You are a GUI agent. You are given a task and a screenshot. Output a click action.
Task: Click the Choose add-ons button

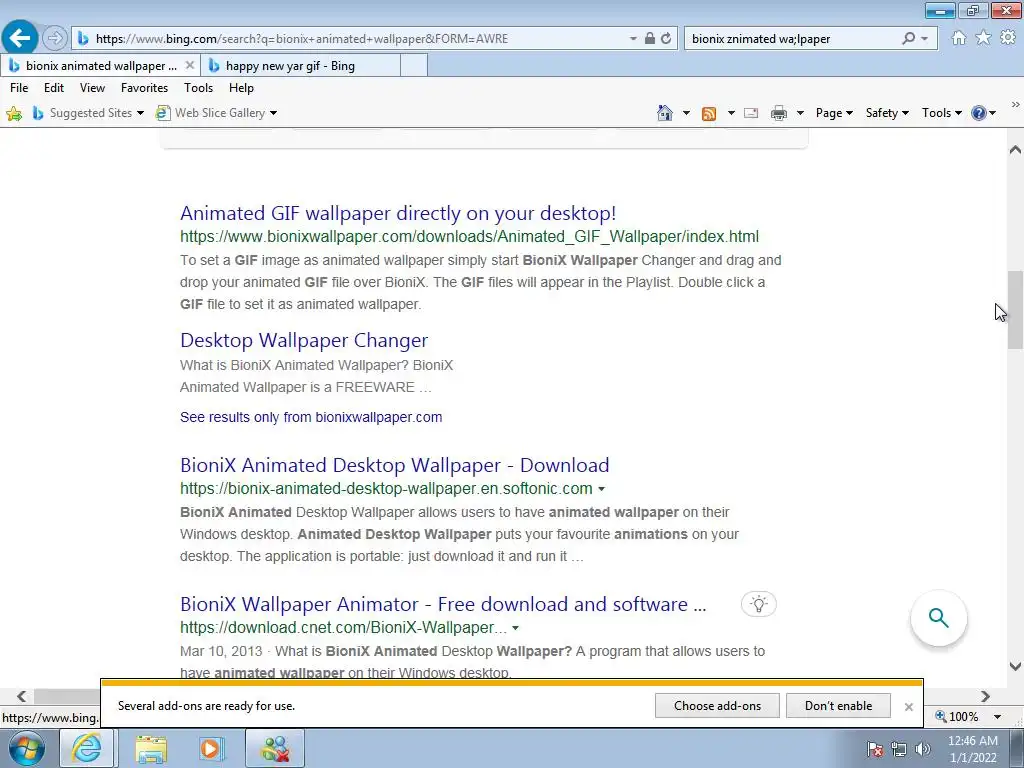(717, 706)
